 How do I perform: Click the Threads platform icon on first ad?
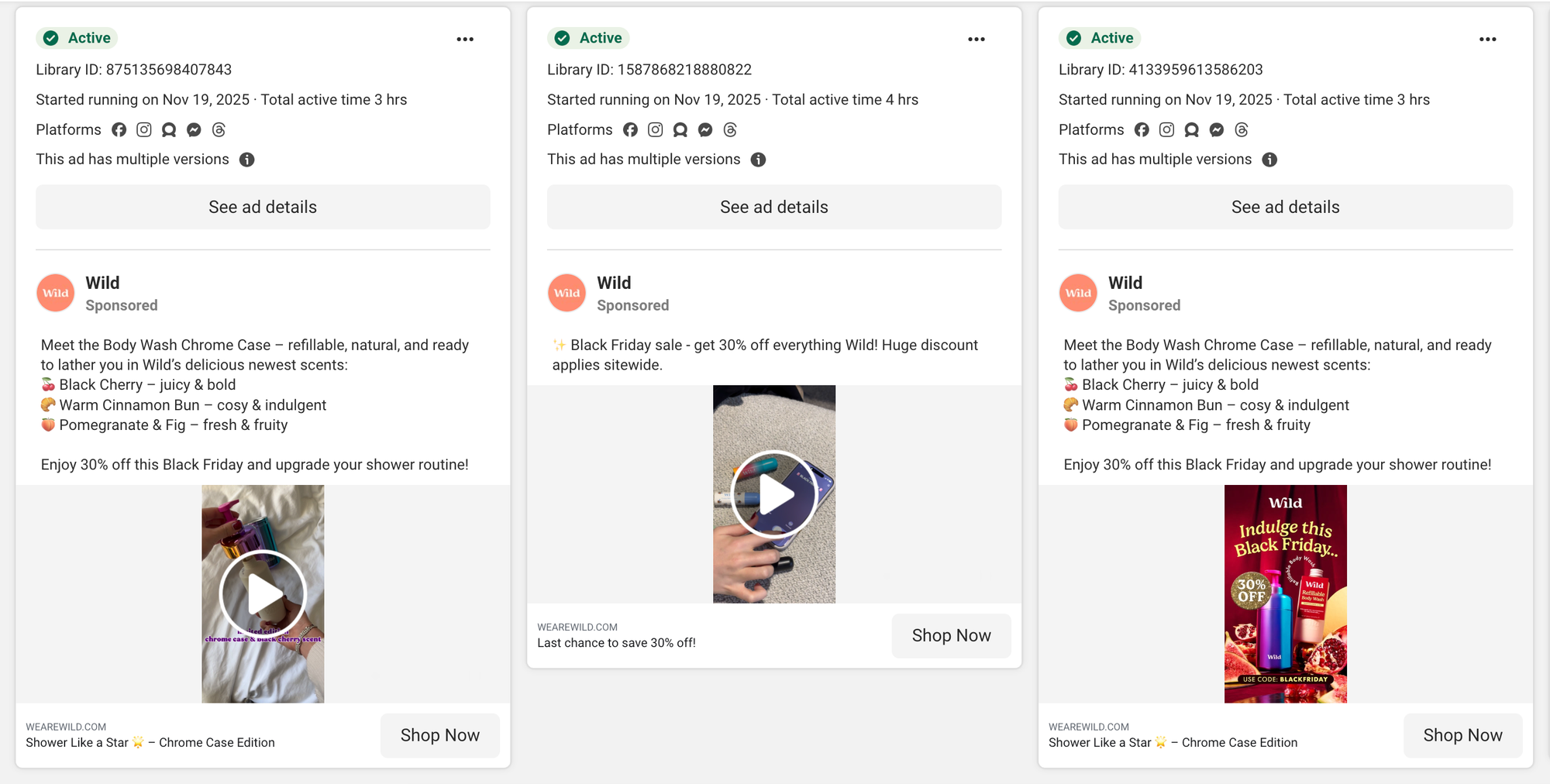click(219, 130)
